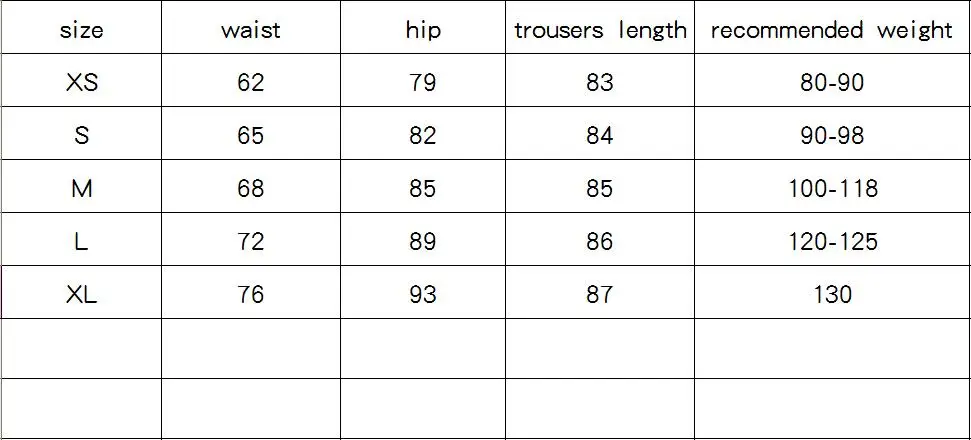Click the 'recommended weight' header cell
The height and width of the screenshot is (440, 971).
click(832, 27)
